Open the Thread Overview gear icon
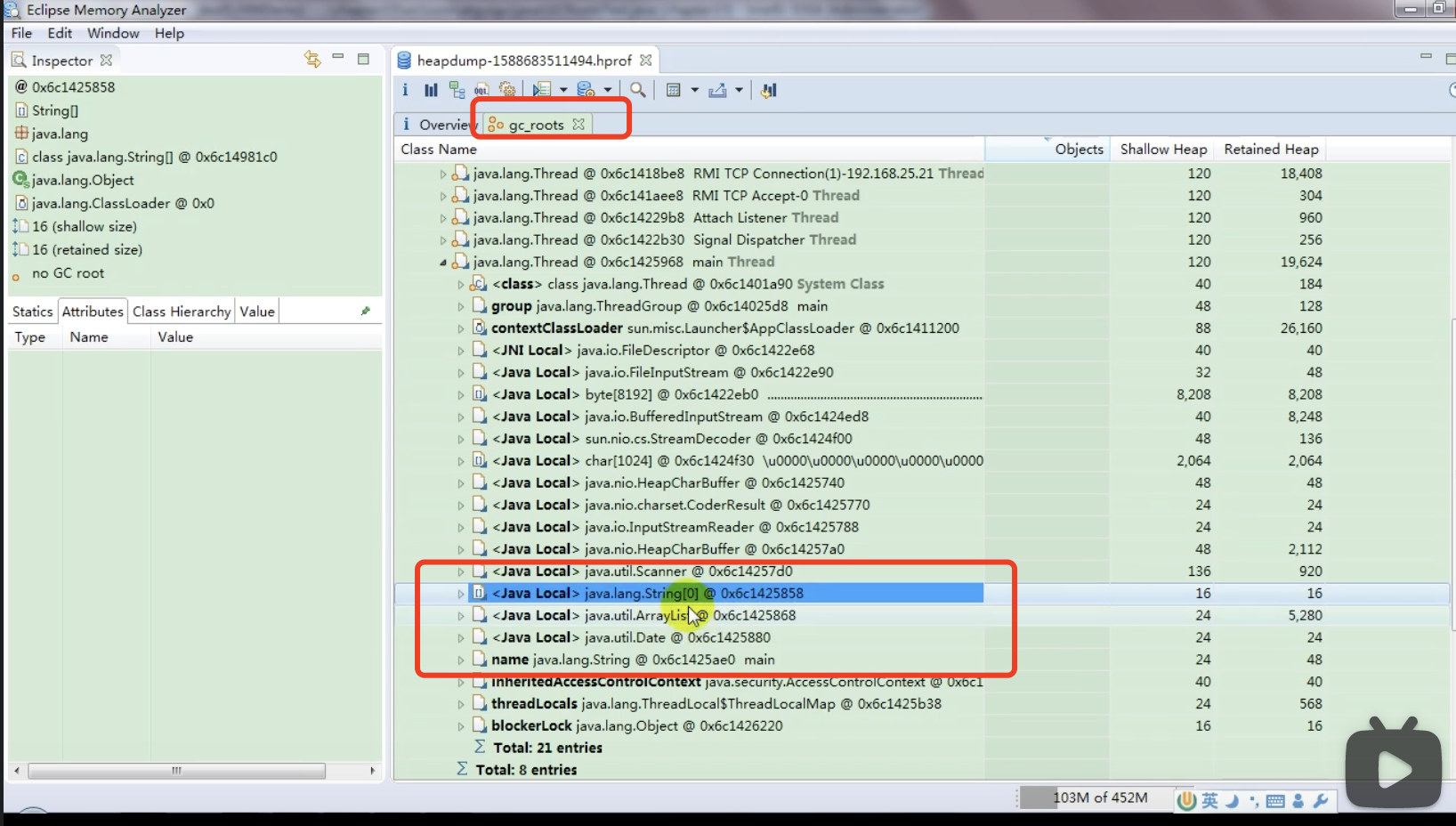The image size is (1456, 826). [x=507, y=90]
